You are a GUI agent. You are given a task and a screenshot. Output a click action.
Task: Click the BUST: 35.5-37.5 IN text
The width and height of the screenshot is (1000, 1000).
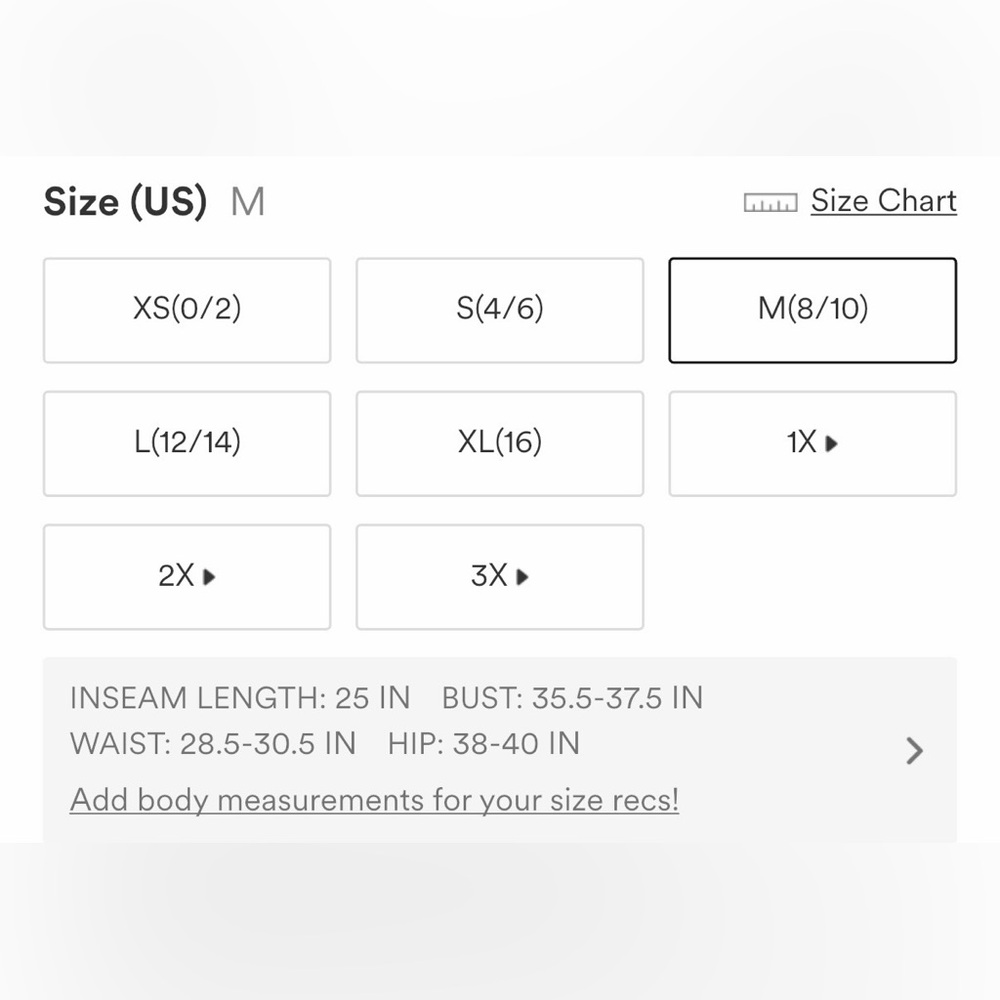tap(572, 698)
